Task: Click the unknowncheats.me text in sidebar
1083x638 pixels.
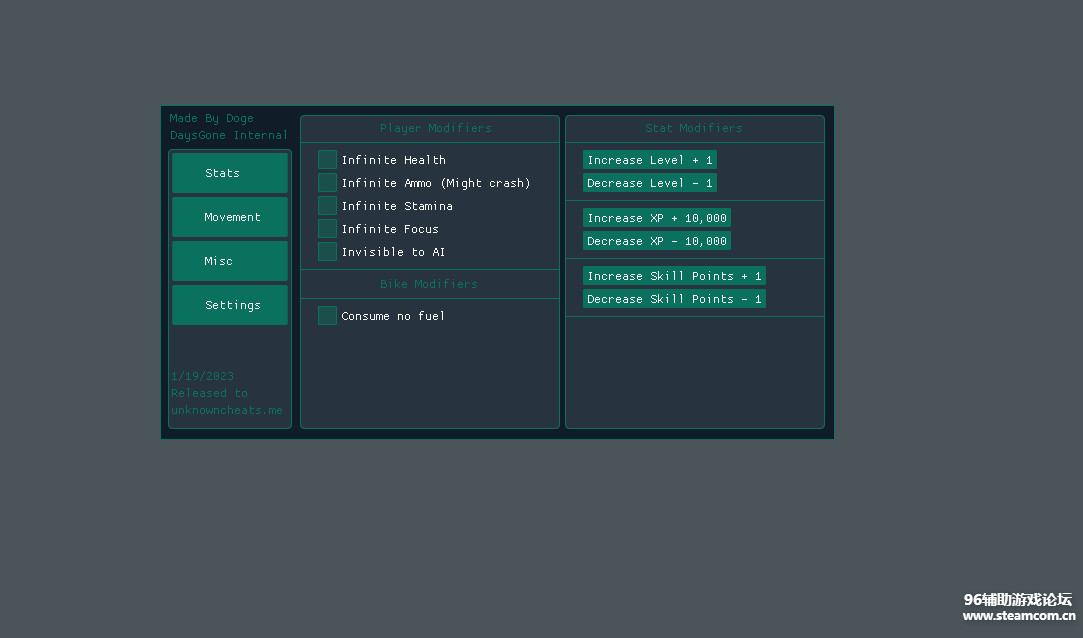Action: point(226,410)
